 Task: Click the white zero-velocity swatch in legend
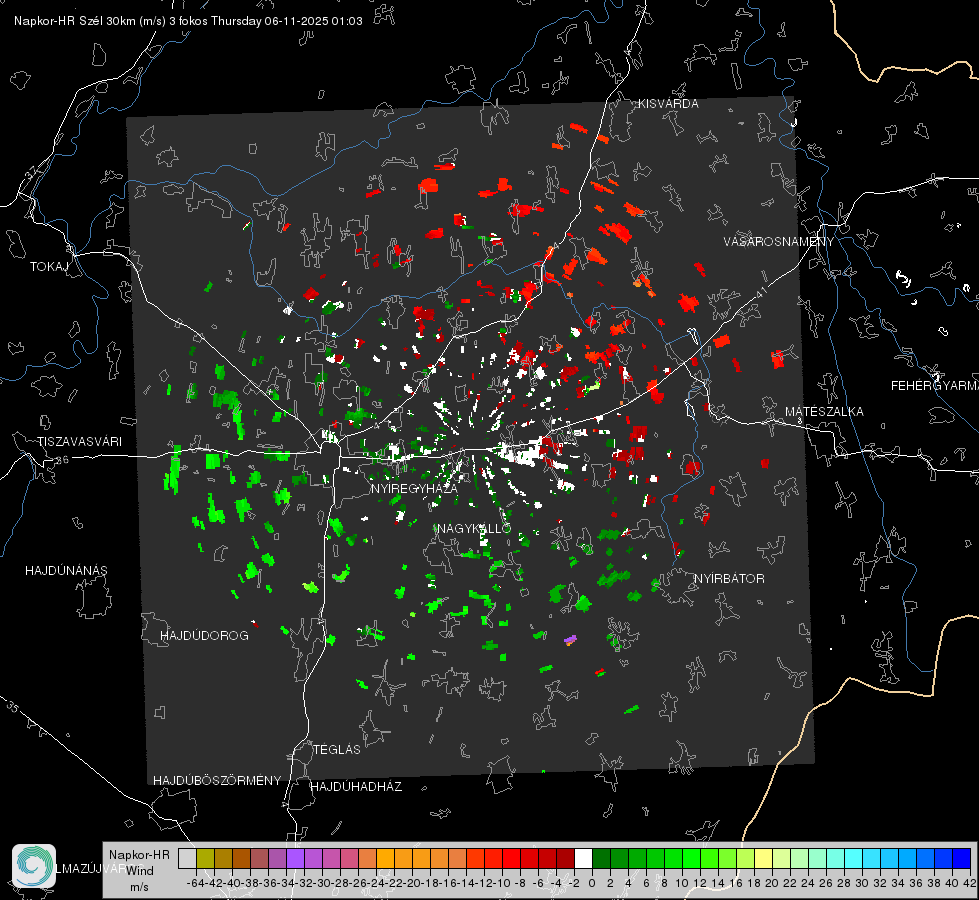pyautogui.click(x=583, y=858)
